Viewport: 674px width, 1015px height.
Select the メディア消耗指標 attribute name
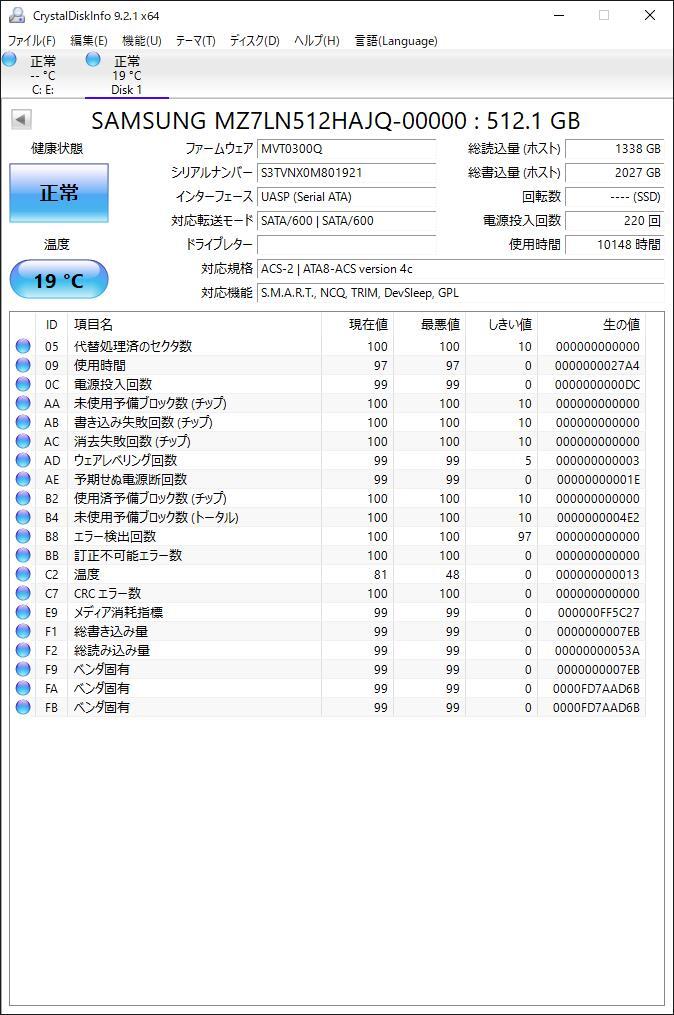[118, 612]
